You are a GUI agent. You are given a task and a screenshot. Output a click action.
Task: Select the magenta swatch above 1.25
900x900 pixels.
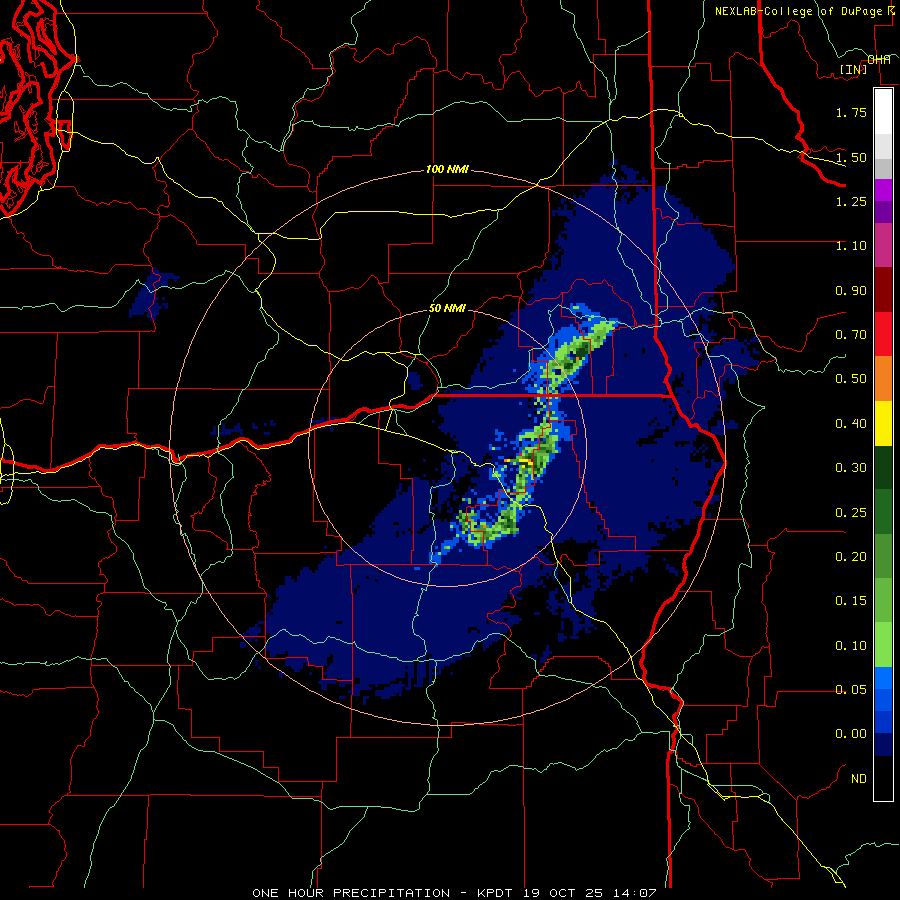tap(883, 190)
